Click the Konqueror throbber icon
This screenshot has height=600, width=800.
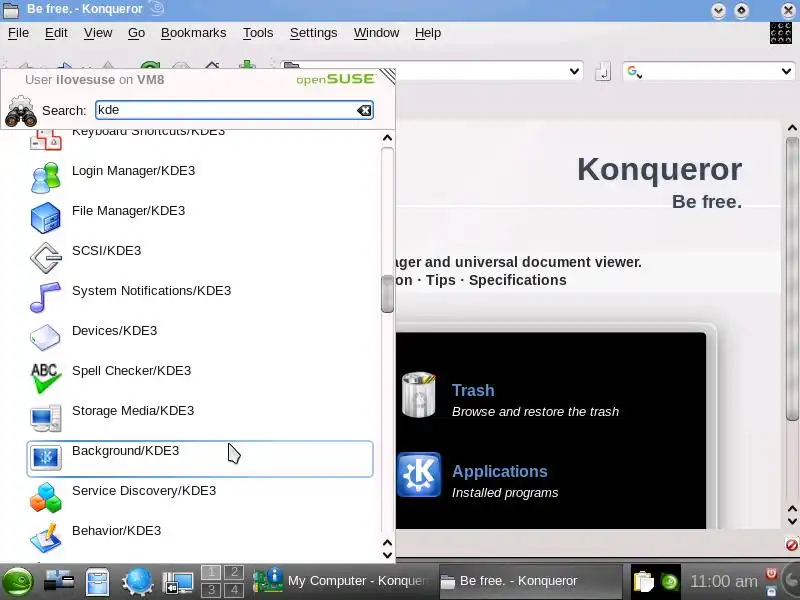781,33
